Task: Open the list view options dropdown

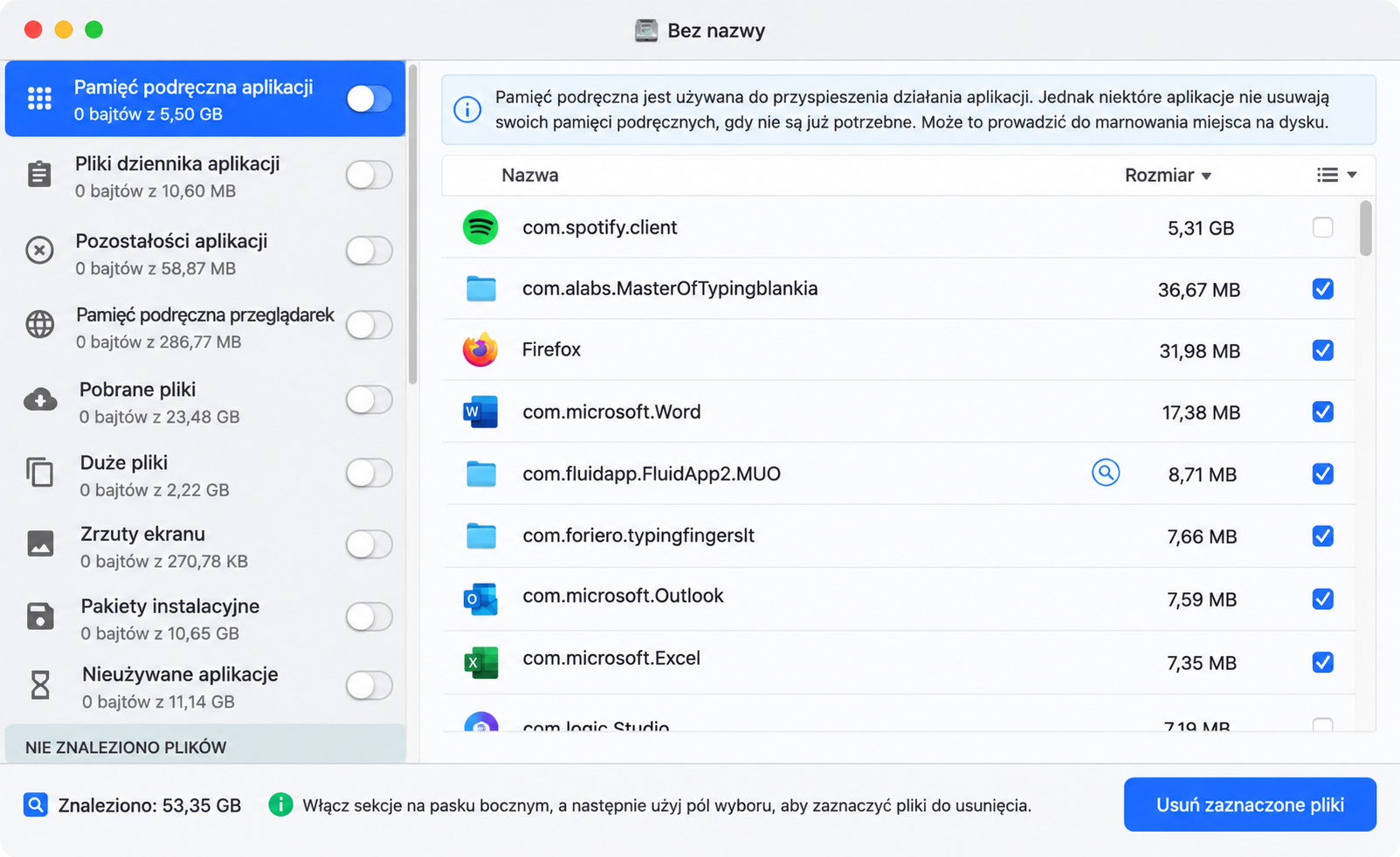Action: [x=1336, y=175]
